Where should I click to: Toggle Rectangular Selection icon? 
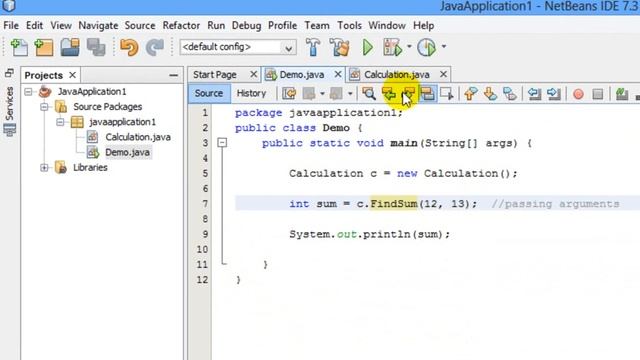pos(447,93)
